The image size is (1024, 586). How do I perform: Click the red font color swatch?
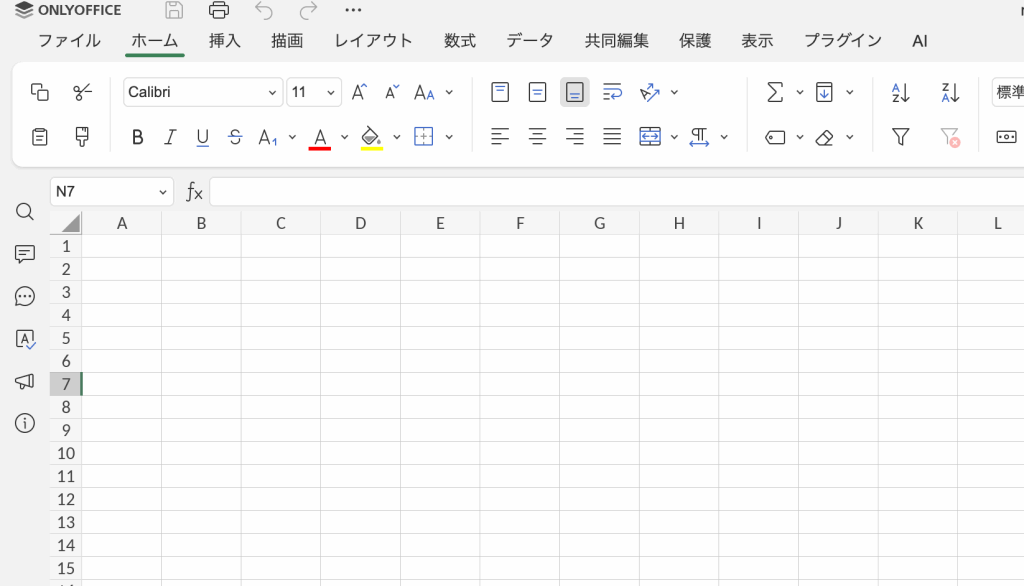[320, 137]
